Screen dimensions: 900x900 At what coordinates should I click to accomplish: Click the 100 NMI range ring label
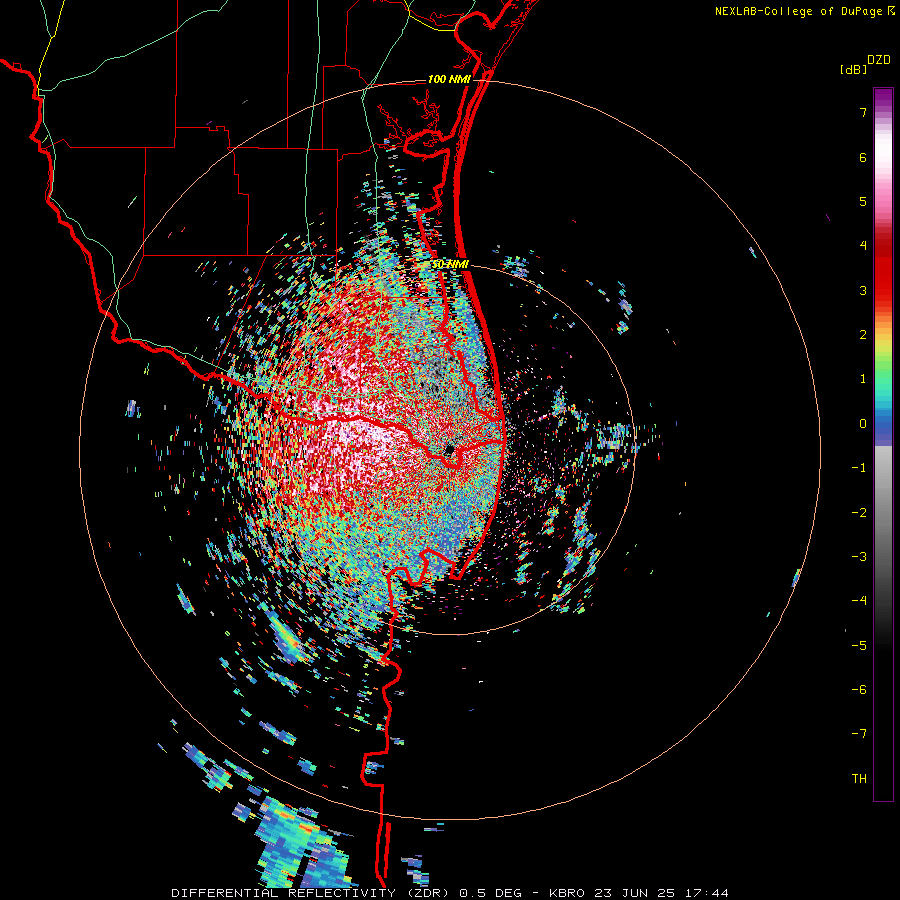point(449,79)
